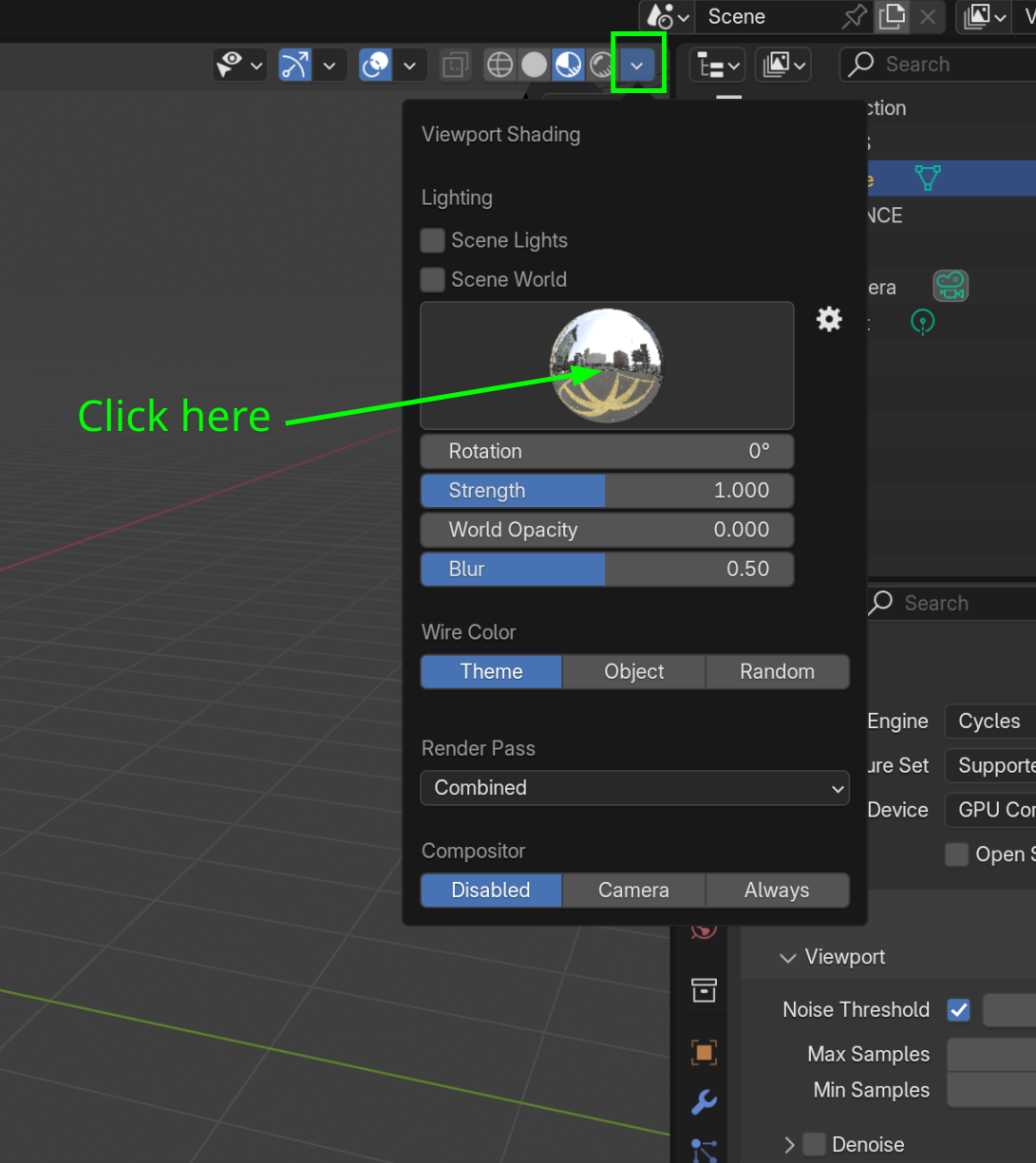The height and width of the screenshot is (1163, 1036).
Task: Enable the Scene Lights checkbox
Action: (x=432, y=240)
